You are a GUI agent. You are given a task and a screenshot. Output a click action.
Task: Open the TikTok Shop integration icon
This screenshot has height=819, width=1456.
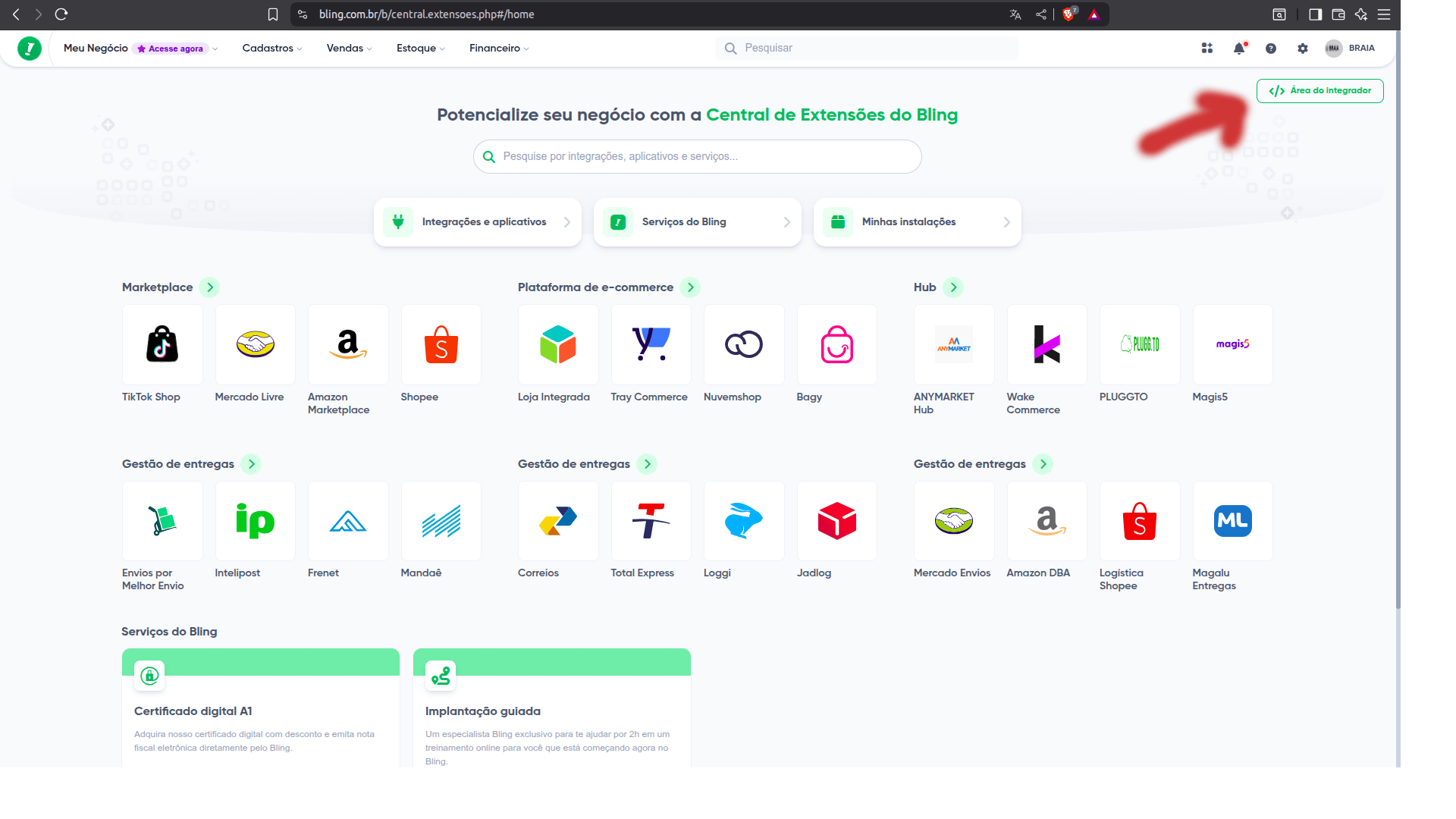tap(162, 344)
